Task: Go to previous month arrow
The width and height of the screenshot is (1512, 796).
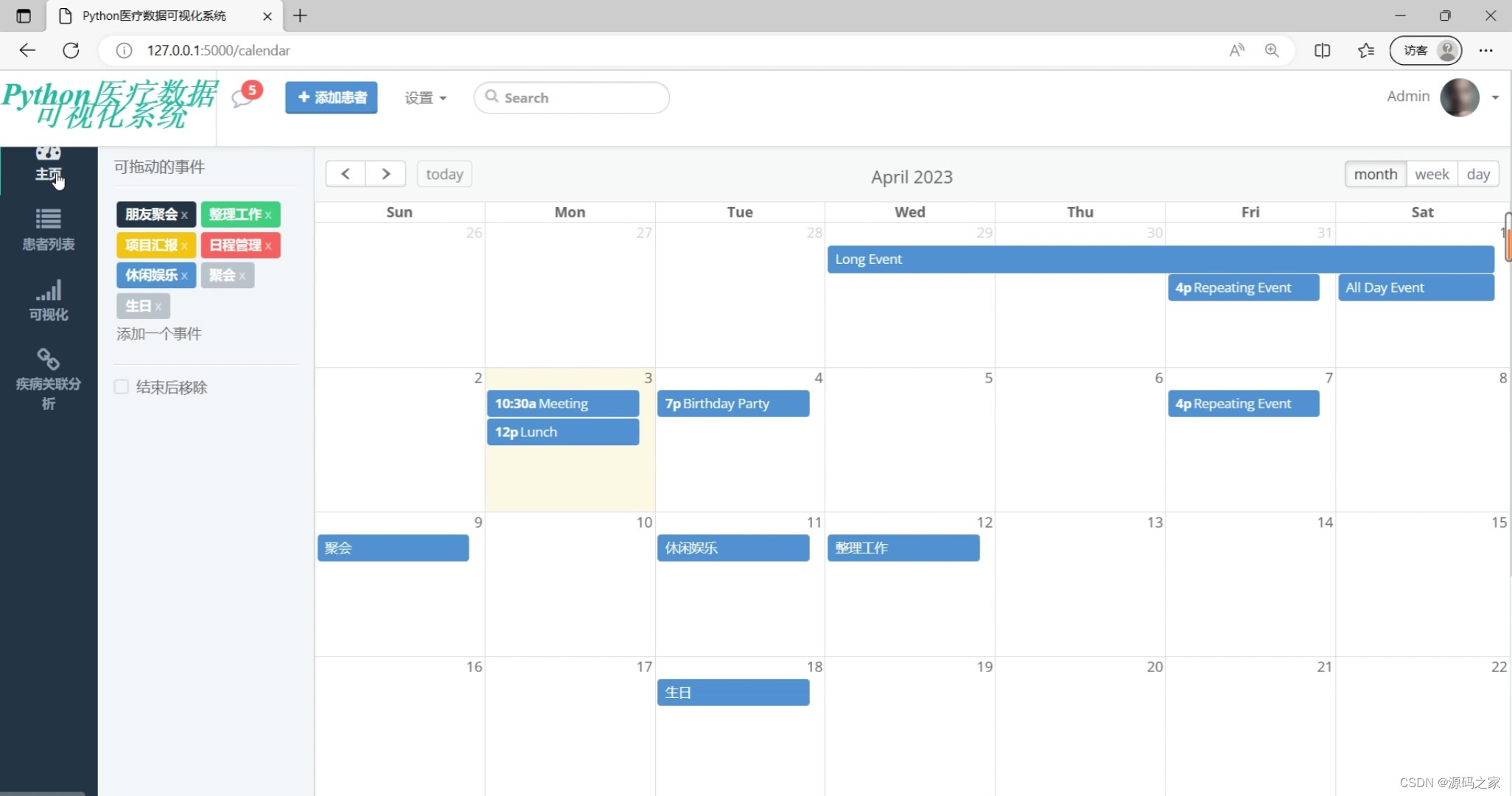Action: [346, 174]
